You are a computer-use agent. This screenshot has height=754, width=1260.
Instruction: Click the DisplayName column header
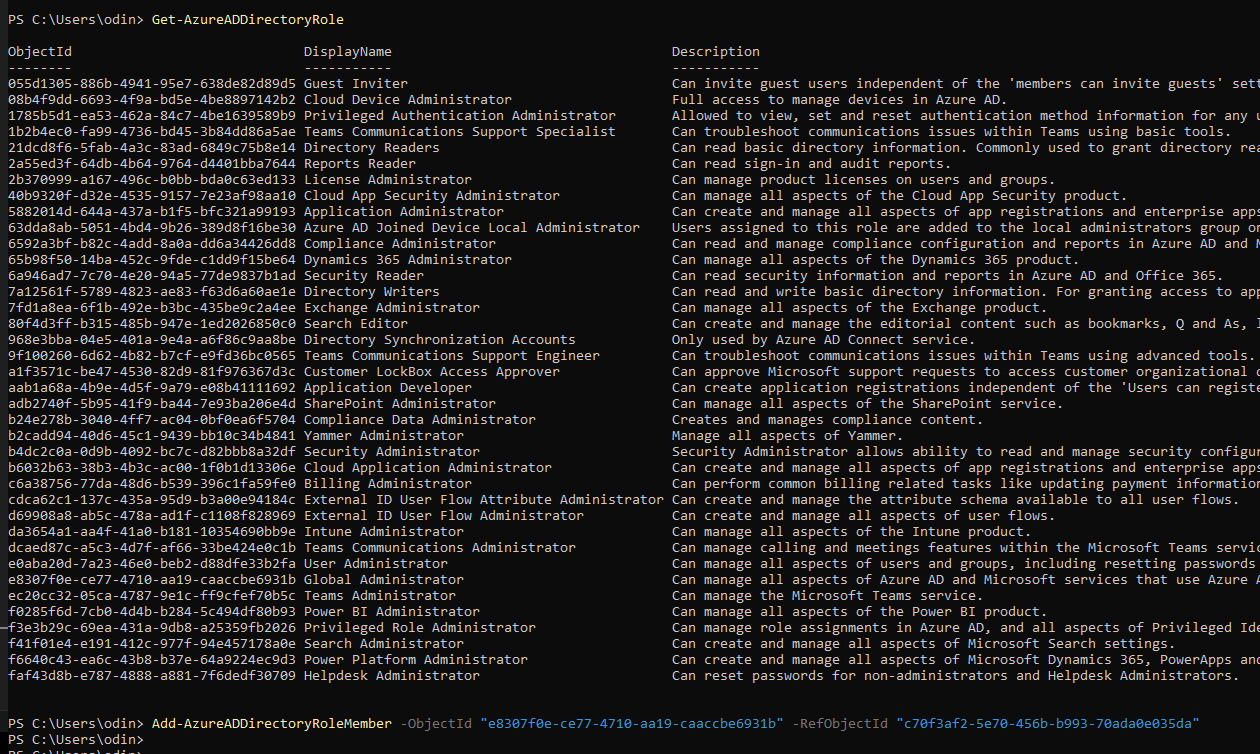pos(347,52)
